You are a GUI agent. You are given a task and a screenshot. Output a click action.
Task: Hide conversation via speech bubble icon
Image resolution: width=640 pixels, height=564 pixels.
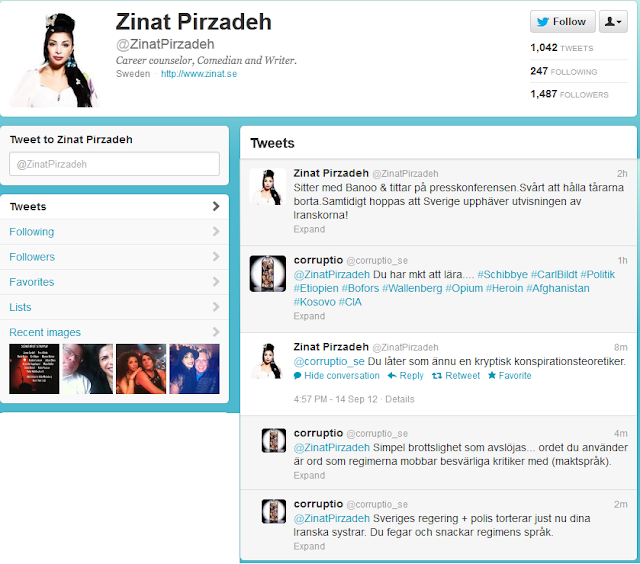[298, 375]
